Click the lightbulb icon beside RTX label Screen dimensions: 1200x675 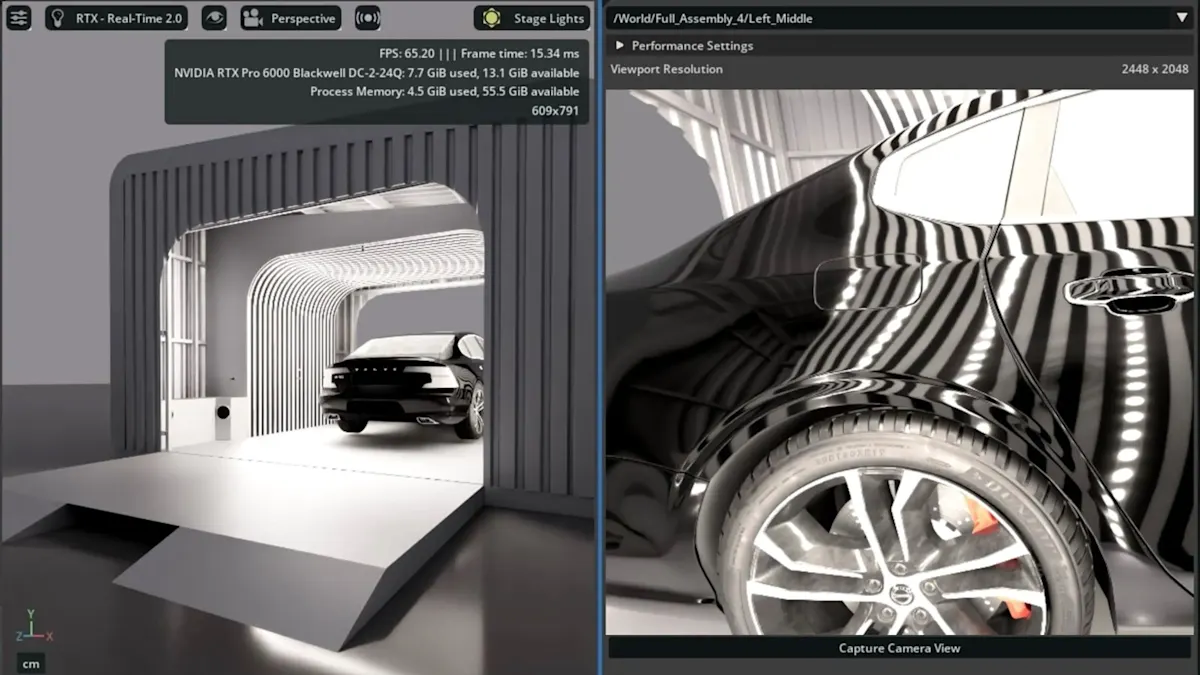click(59, 18)
